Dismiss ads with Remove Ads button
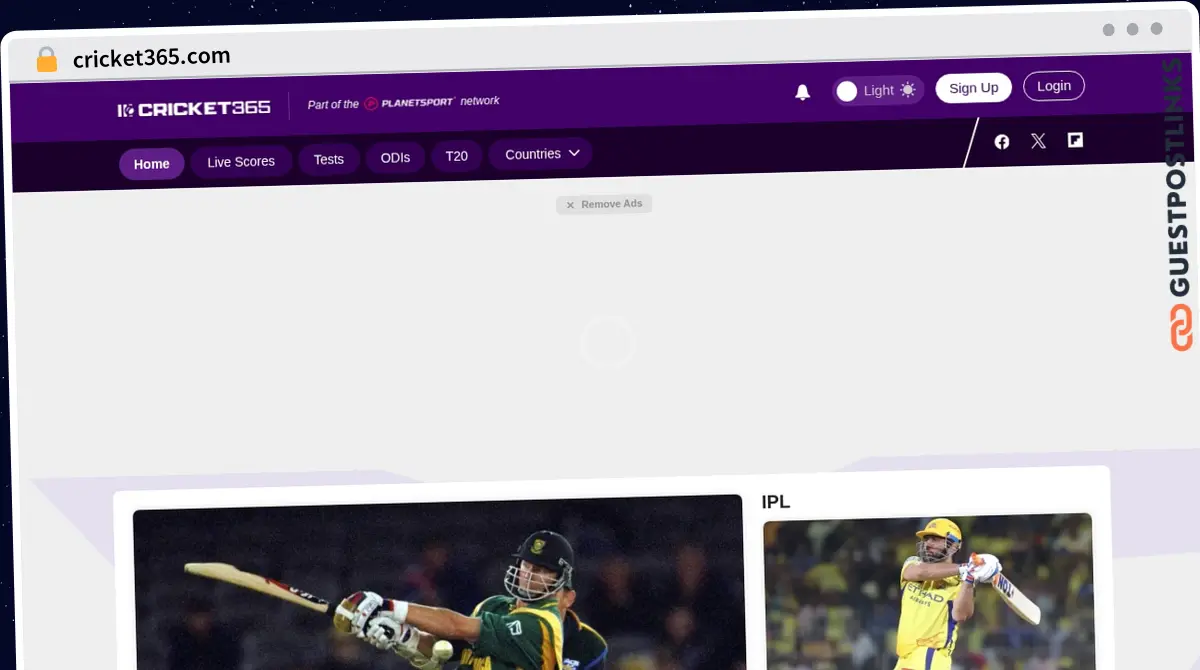The width and height of the screenshot is (1200, 670). coord(604,204)
